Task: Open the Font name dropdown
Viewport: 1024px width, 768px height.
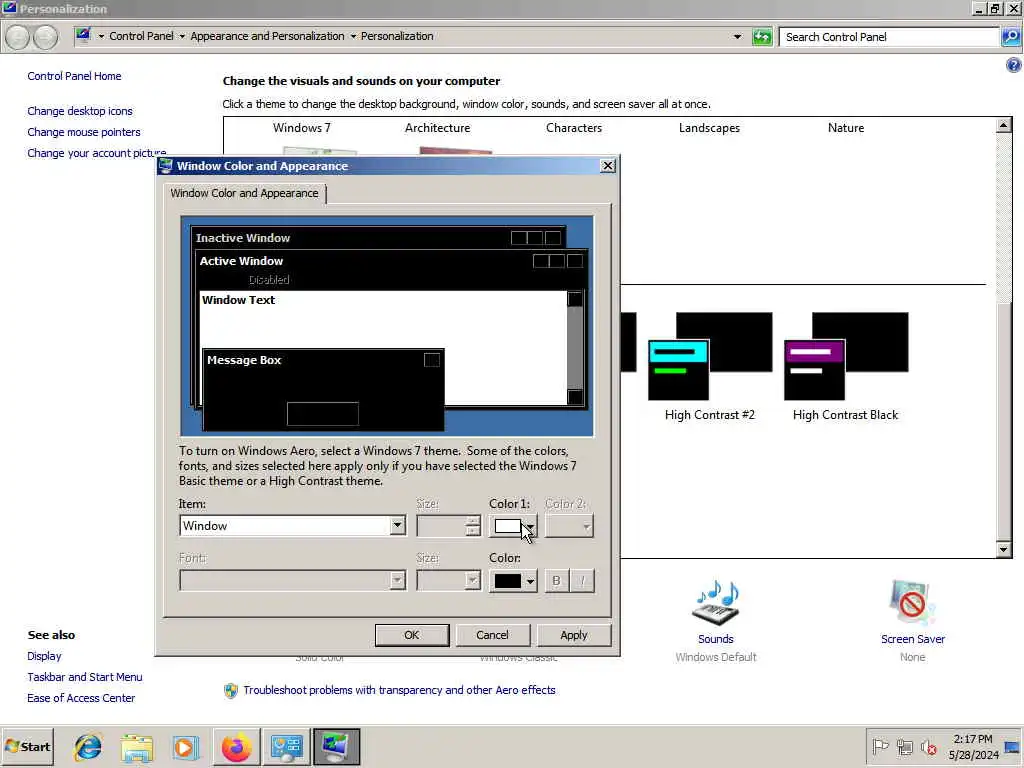Action: point(292,581)
